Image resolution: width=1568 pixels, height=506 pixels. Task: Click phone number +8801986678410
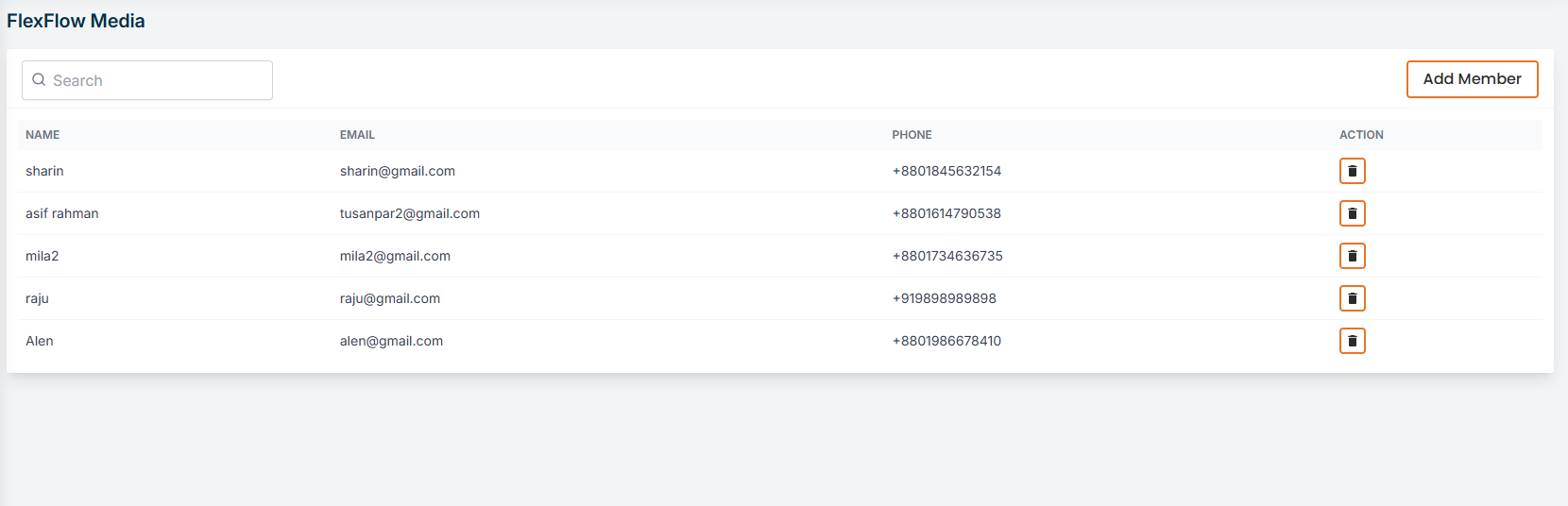coord(946,341)
